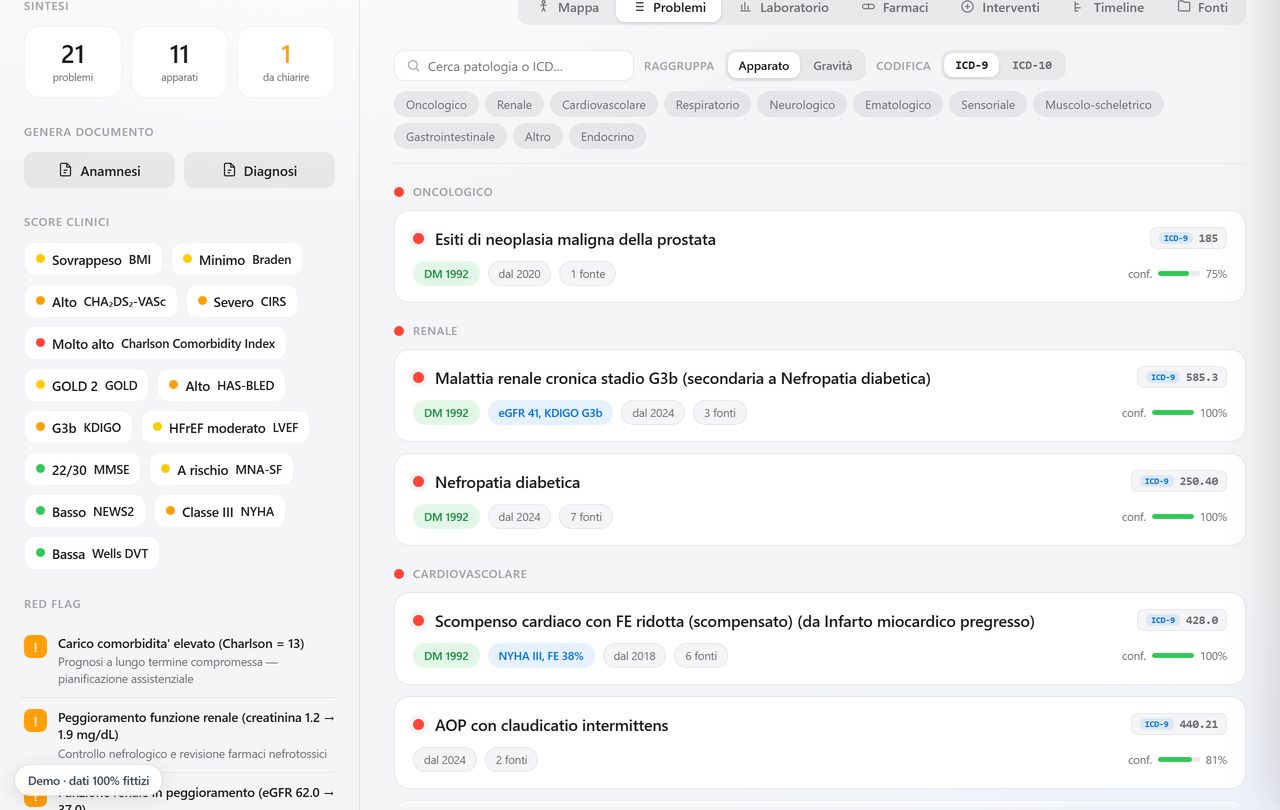Open the Fonti tab
Screen dimensions: 1280x810
coord(1202,8)
